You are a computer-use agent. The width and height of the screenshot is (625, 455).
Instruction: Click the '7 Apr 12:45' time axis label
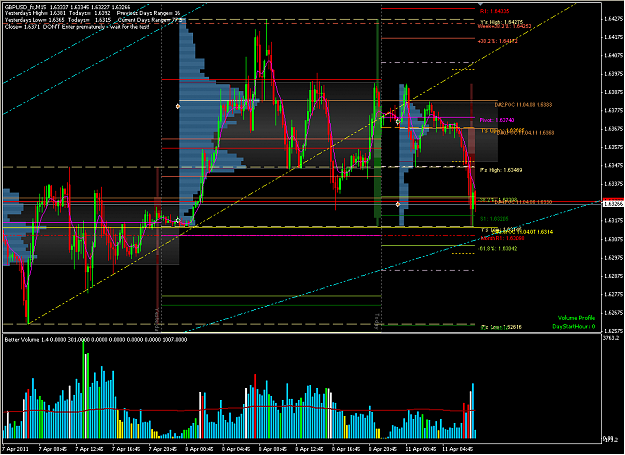click(x=89, y=449)
